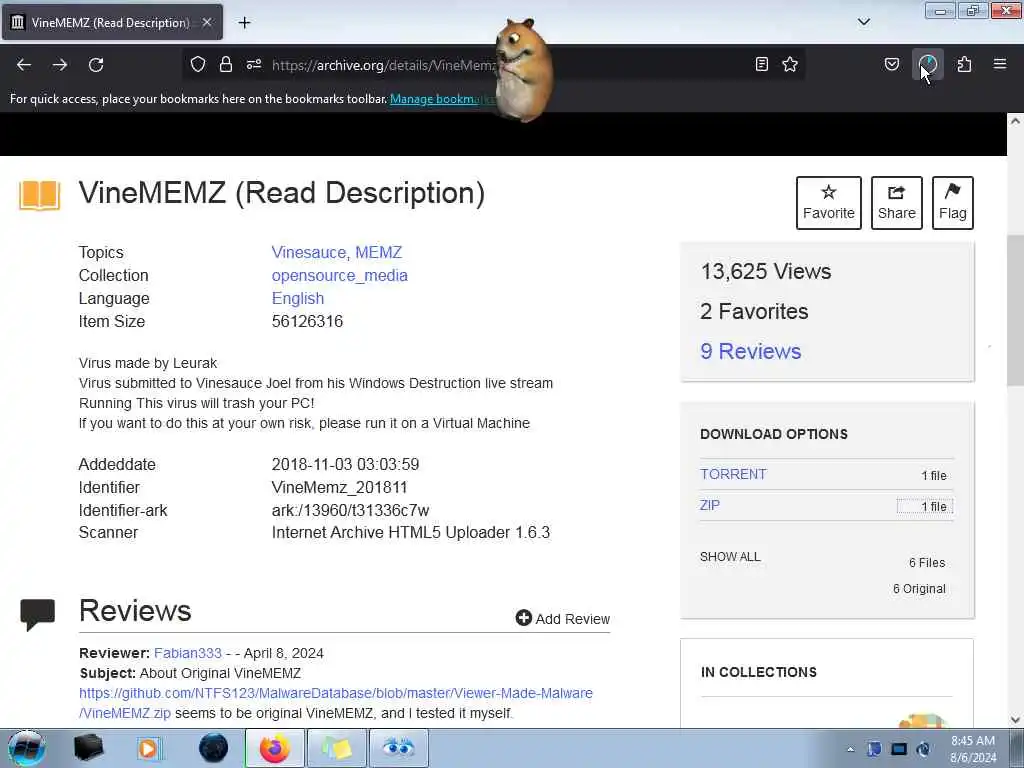Open the tray volume icon
Image resolution: width=1024 pixels, height=768 pixels.
click(x=923, y=749)
